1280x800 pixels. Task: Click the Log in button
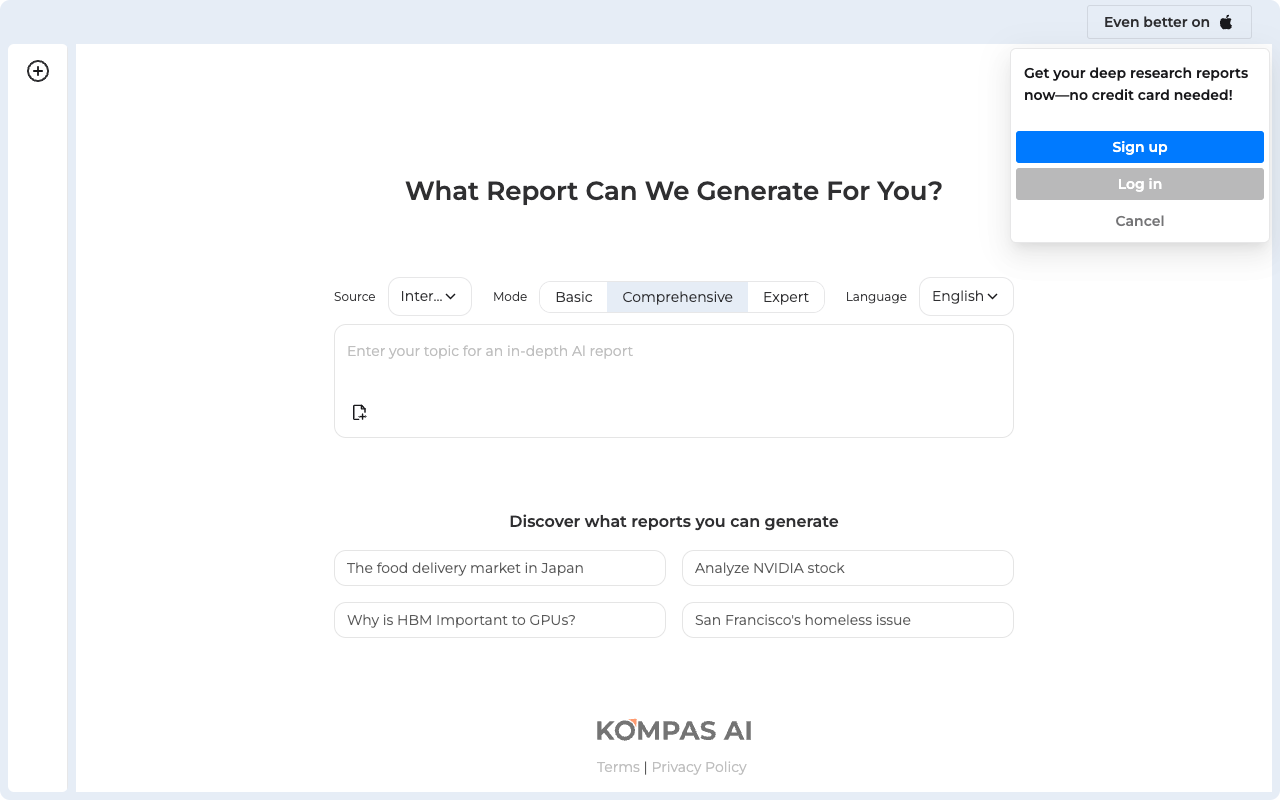point(1140,184)
